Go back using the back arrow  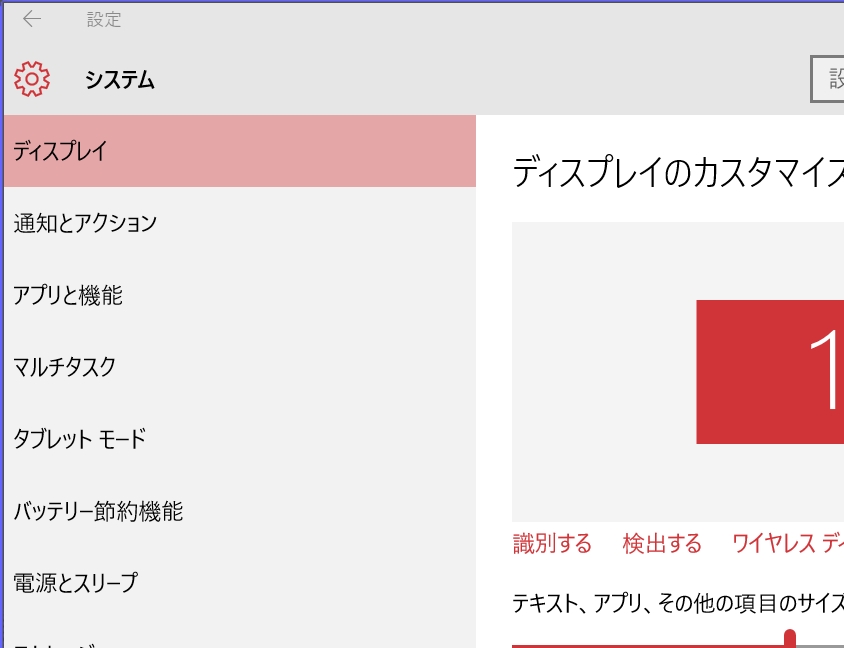pos(32,19)
